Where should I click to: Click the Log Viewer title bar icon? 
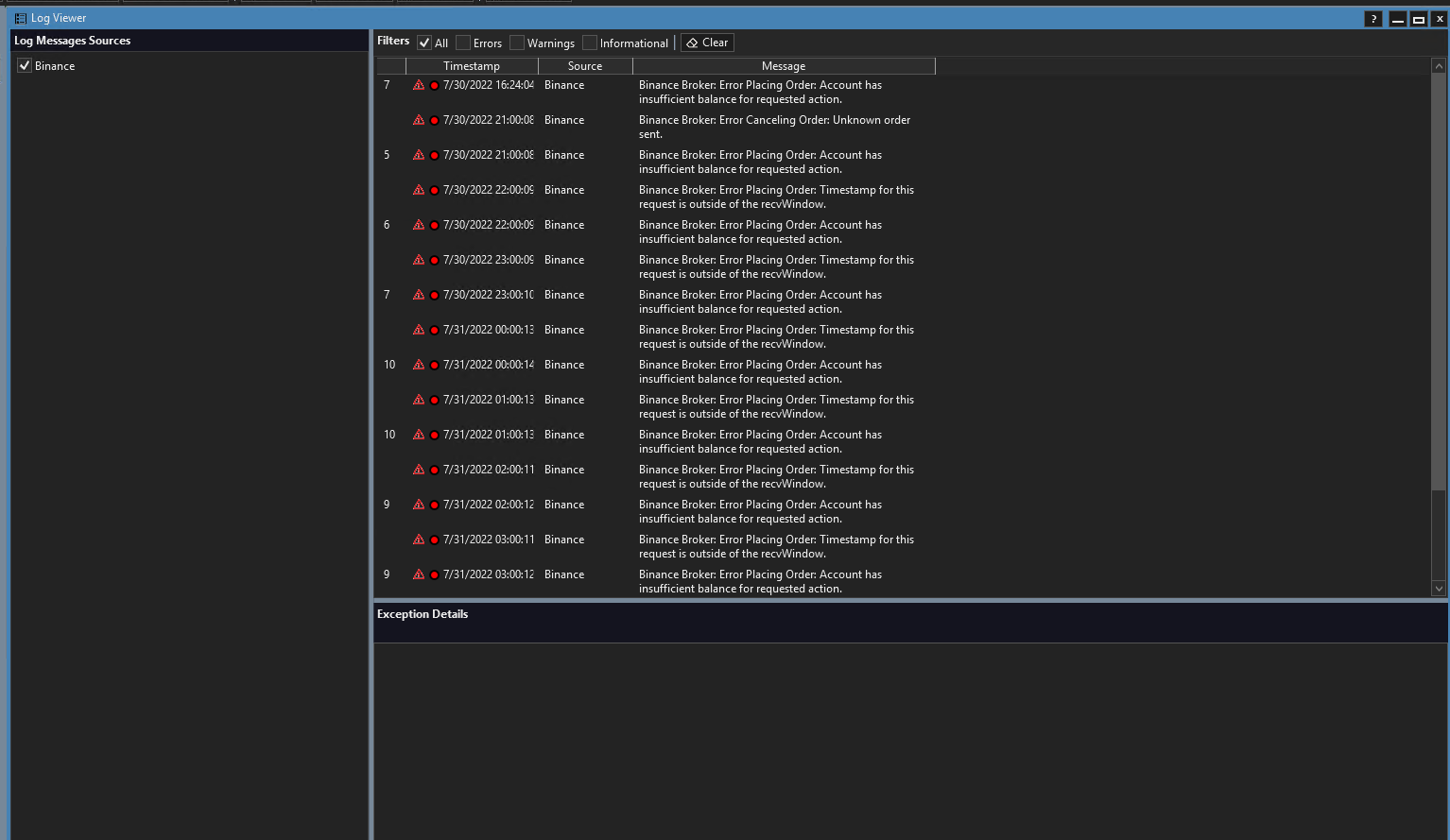pyautogui.click(x=20, y=18)
